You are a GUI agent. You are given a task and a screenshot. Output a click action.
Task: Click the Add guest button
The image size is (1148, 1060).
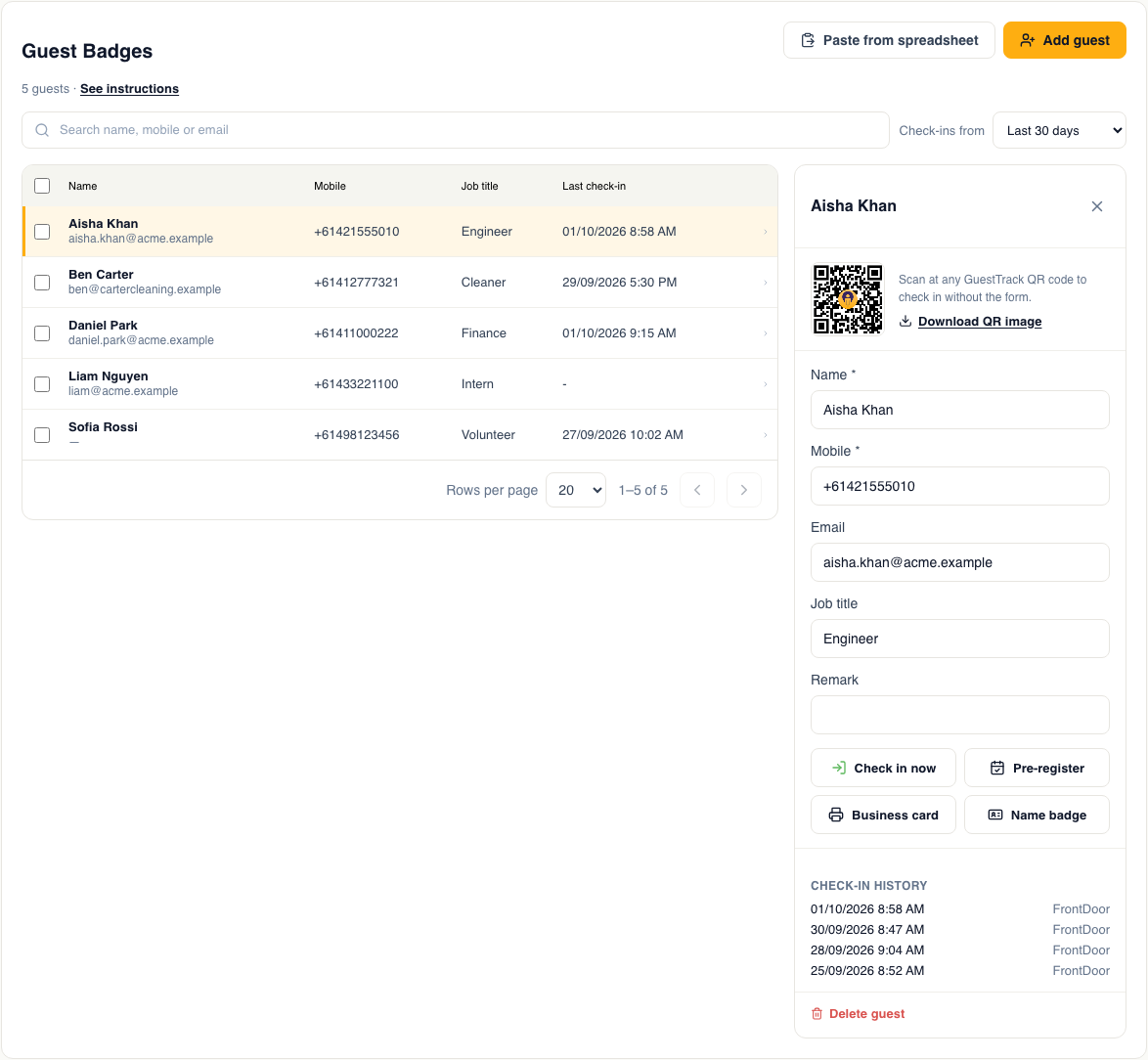1065,40
